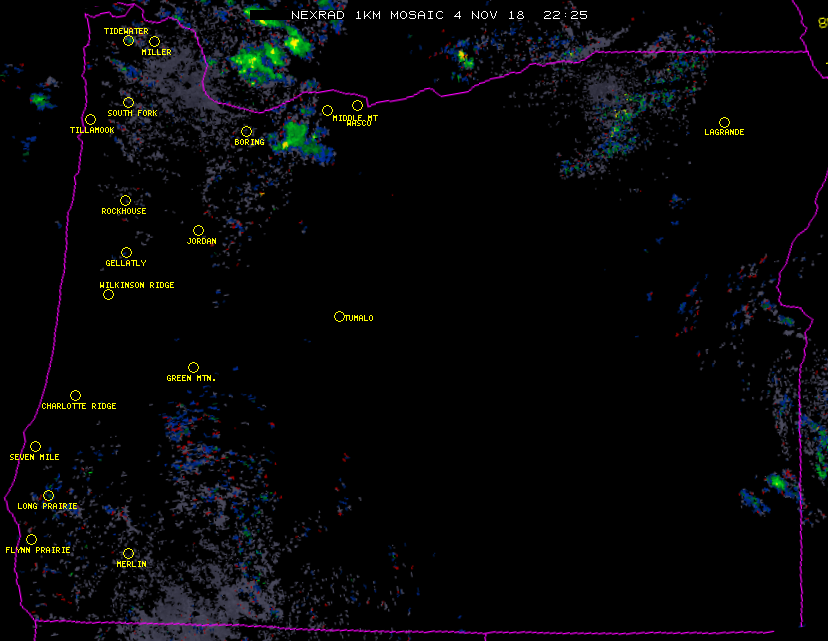
Task: Select the Green Mtn. station marker
Action: pyautogui.click(x=193, y=367)
